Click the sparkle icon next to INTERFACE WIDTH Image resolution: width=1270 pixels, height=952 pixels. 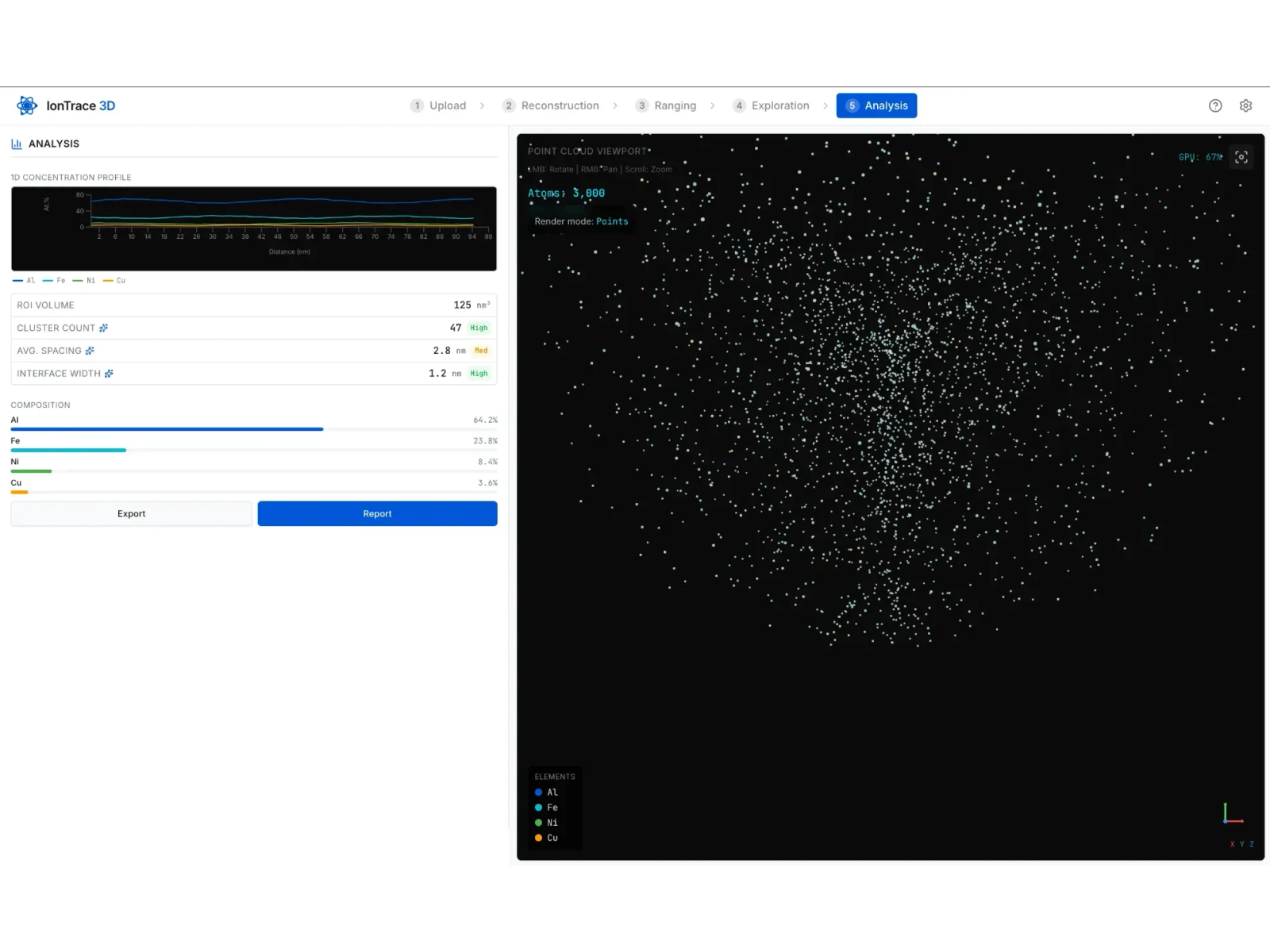[x=109, y=374]
